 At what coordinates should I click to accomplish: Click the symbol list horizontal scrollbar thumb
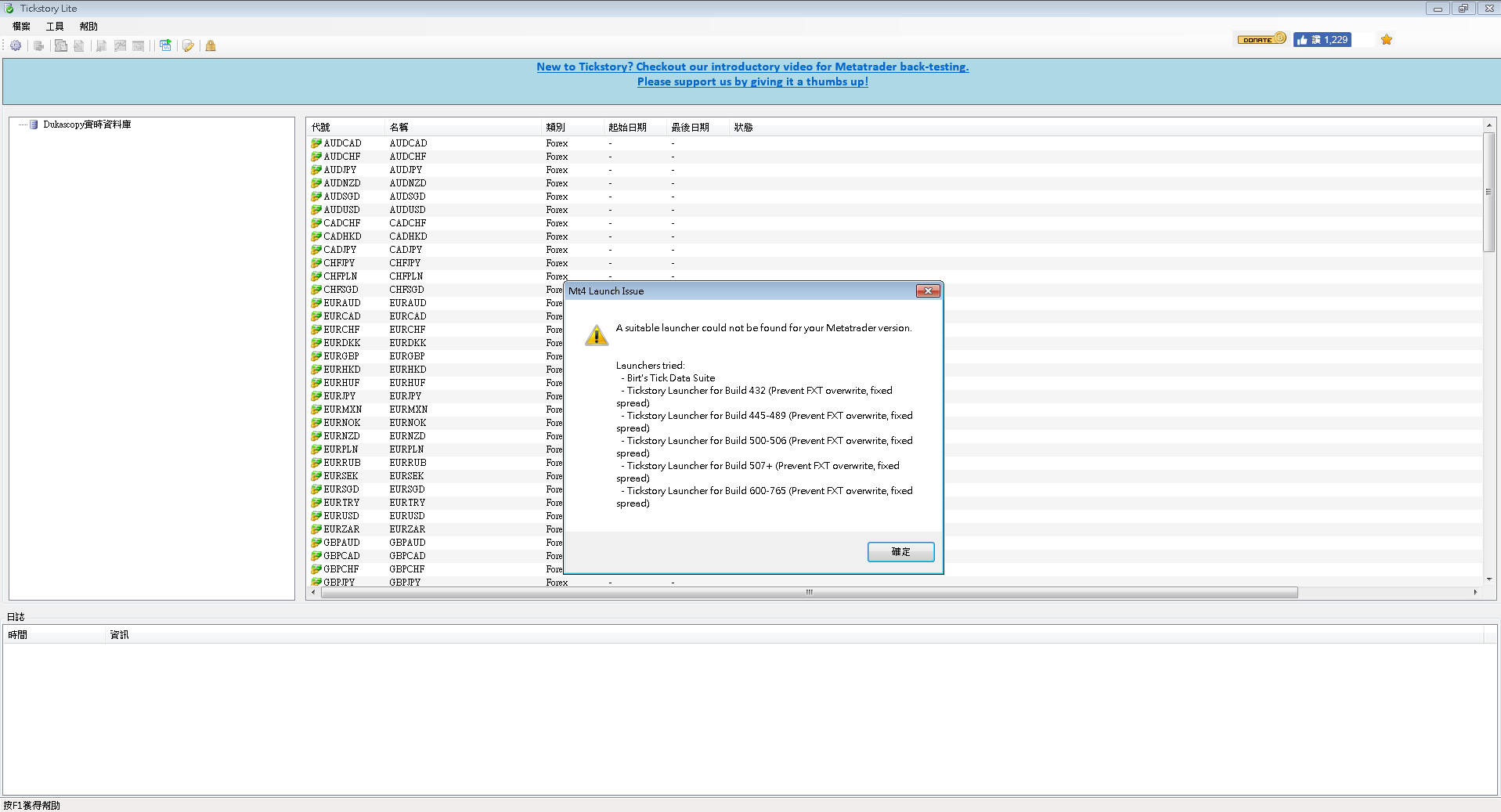(809, 593)
